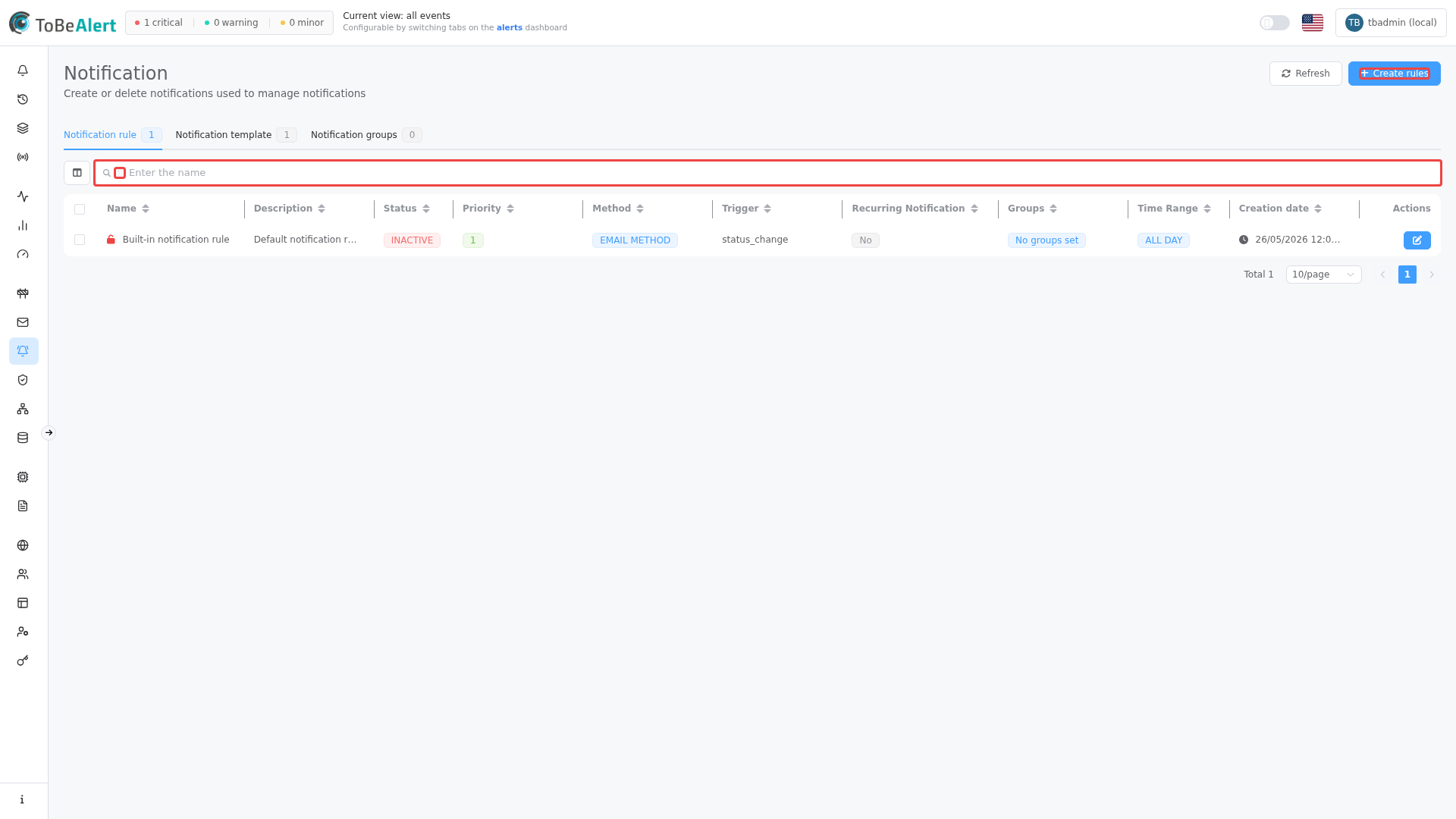Toggle the dark mode switch in header
The image size is (1456, 819).
tap(1274, 23)
